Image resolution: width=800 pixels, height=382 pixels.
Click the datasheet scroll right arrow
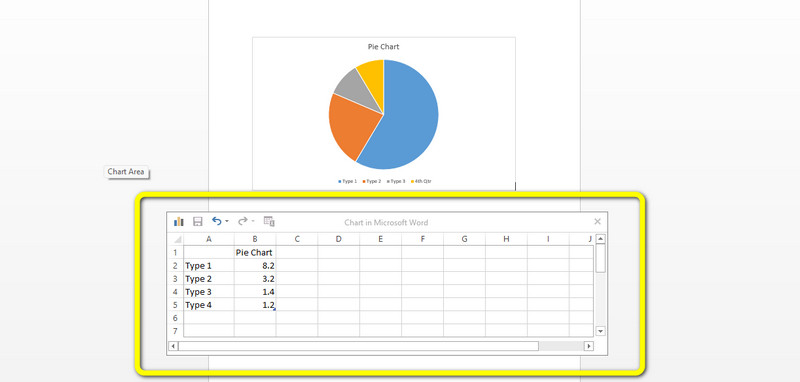click(589, 346)
